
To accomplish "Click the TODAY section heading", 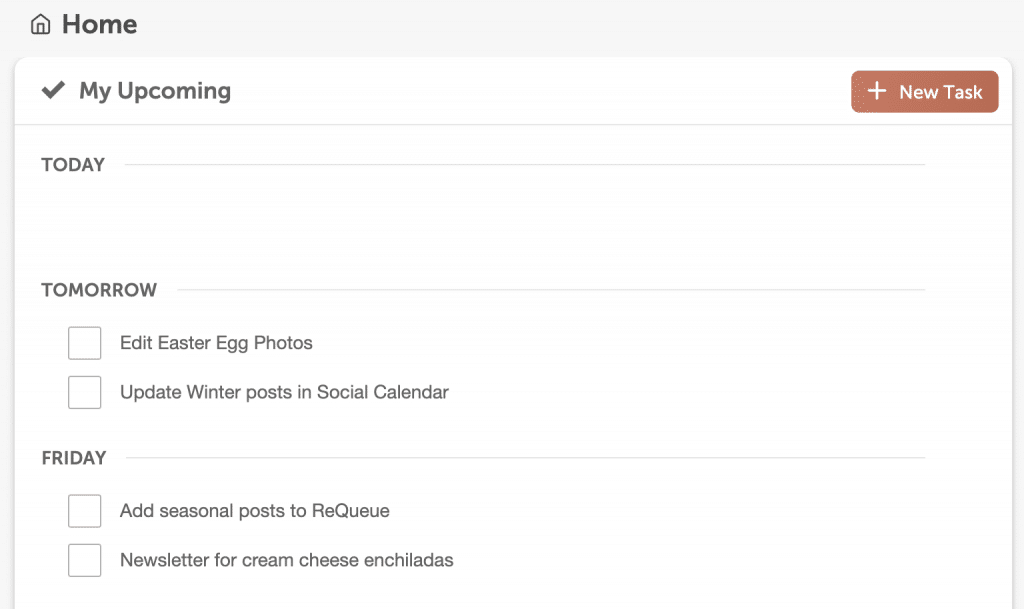I will [x=73, y=165].
